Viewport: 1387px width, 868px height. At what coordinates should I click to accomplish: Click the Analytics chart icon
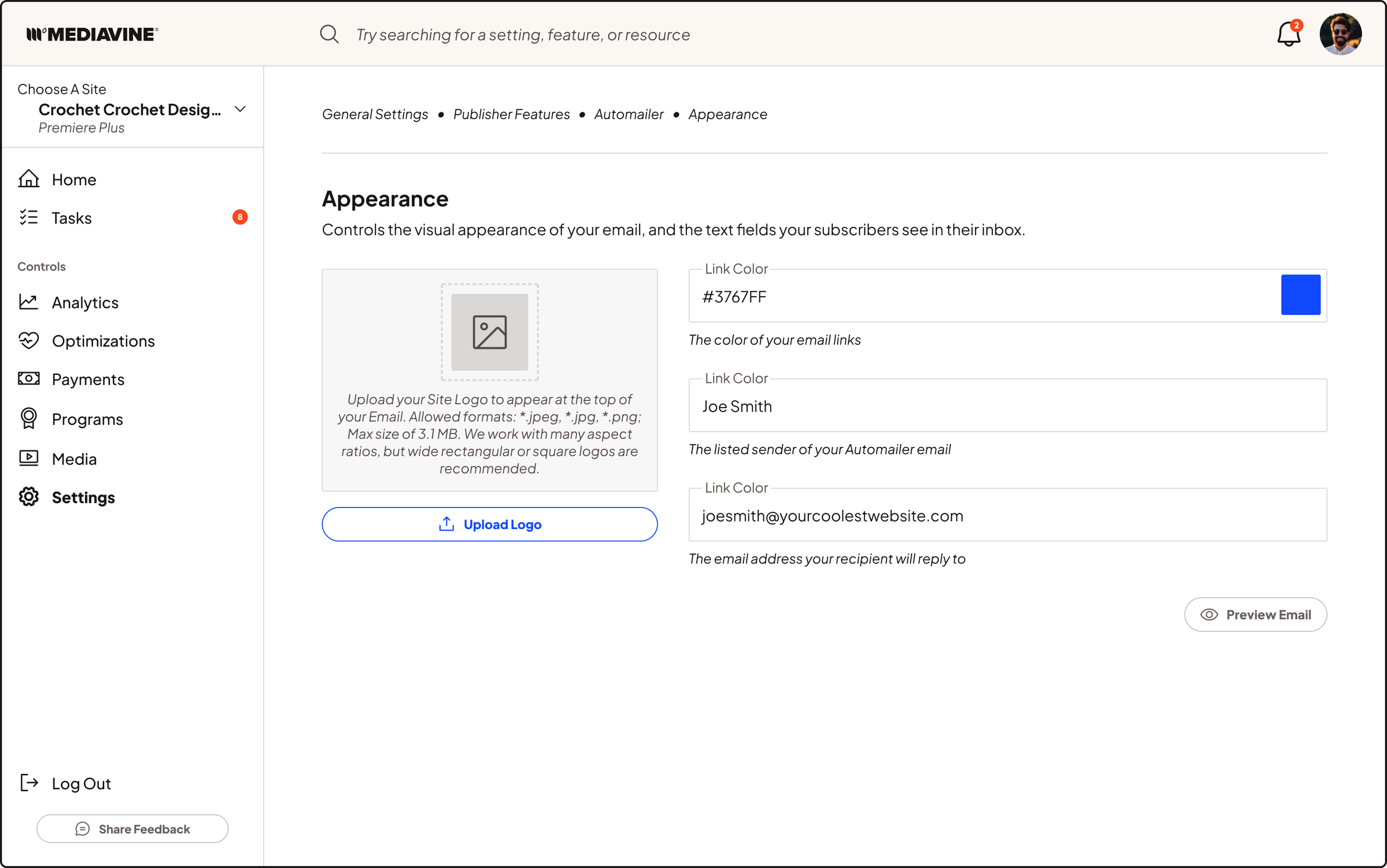click(x=29, y=302)
